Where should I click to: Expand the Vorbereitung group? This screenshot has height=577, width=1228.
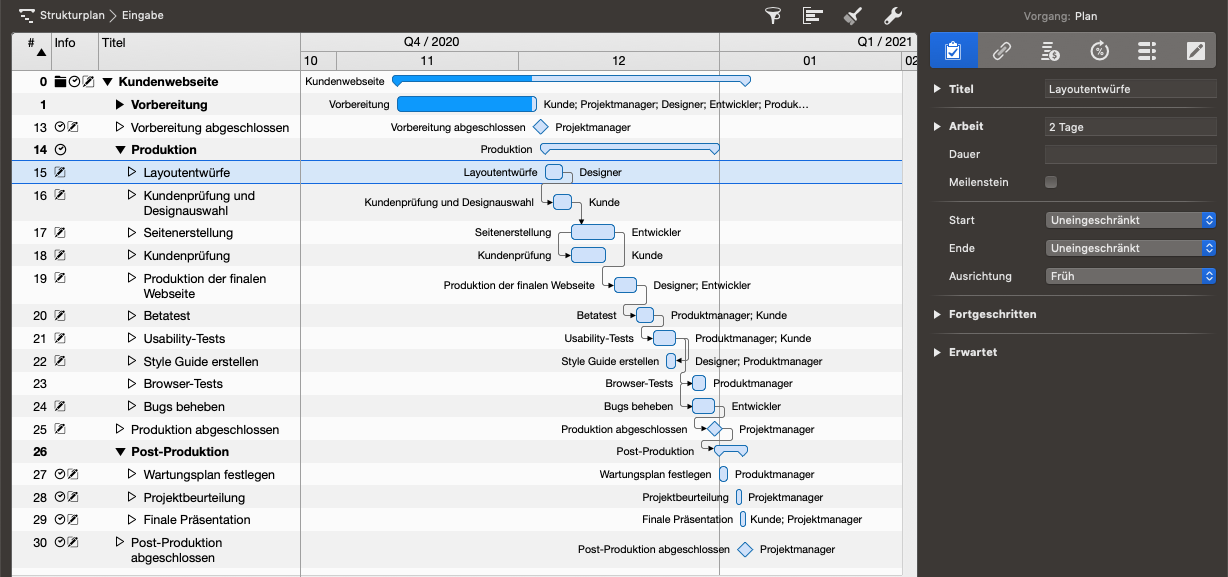pyautogui.click(x=121, y=105)
